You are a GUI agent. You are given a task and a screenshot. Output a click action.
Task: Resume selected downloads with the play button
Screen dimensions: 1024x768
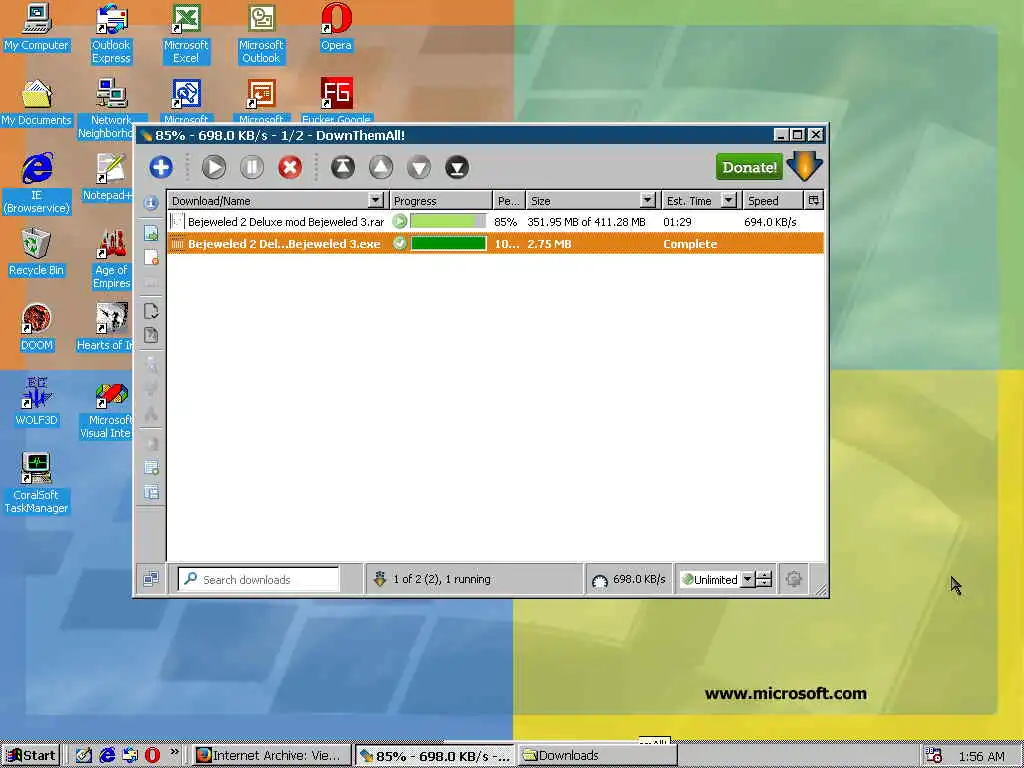pos(214,167)
